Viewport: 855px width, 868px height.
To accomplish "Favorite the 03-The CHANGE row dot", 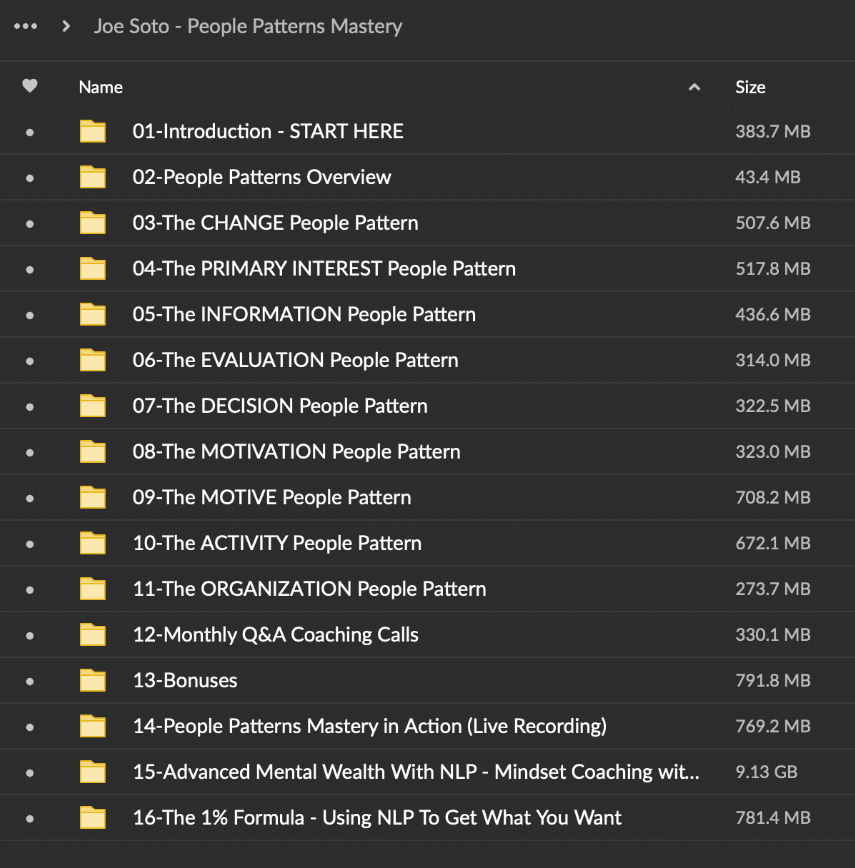I will pyautogui.click(x=30, y=224).
